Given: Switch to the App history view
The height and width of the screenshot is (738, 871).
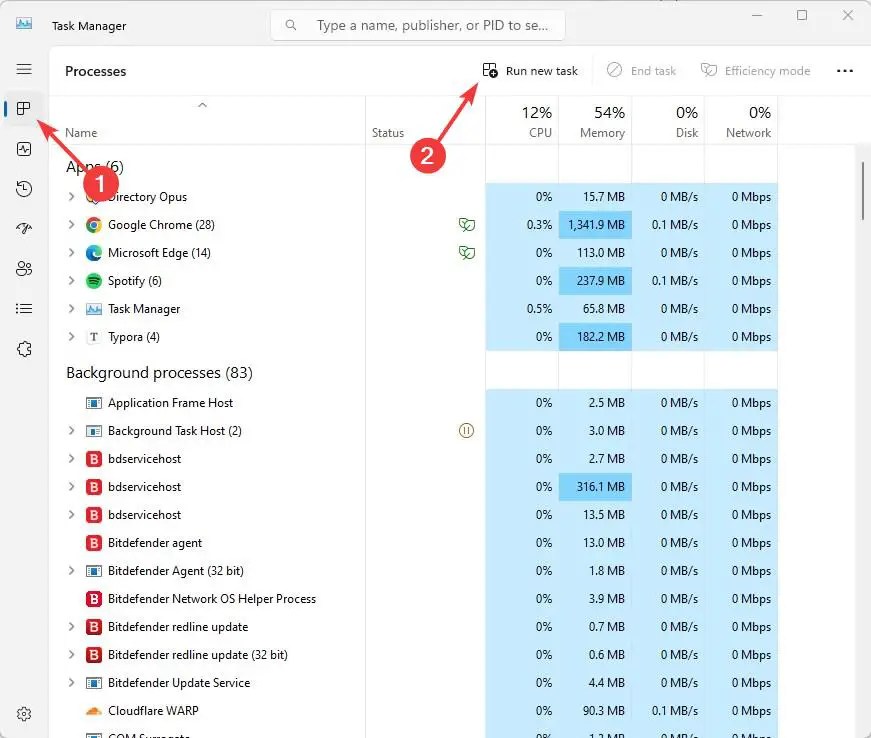Looking at the screenshot, I should click(x=23, y=189).
